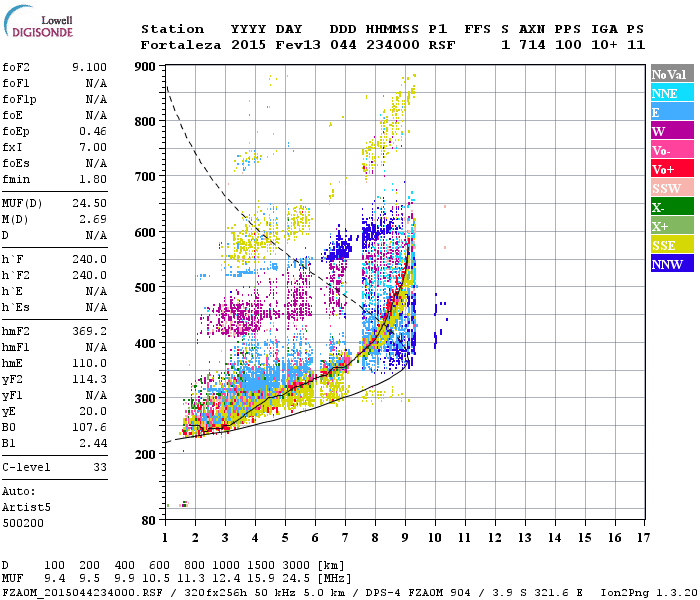Click the IGA value 10+
Viewport: 700px width, 600px height.
point(604,45)
